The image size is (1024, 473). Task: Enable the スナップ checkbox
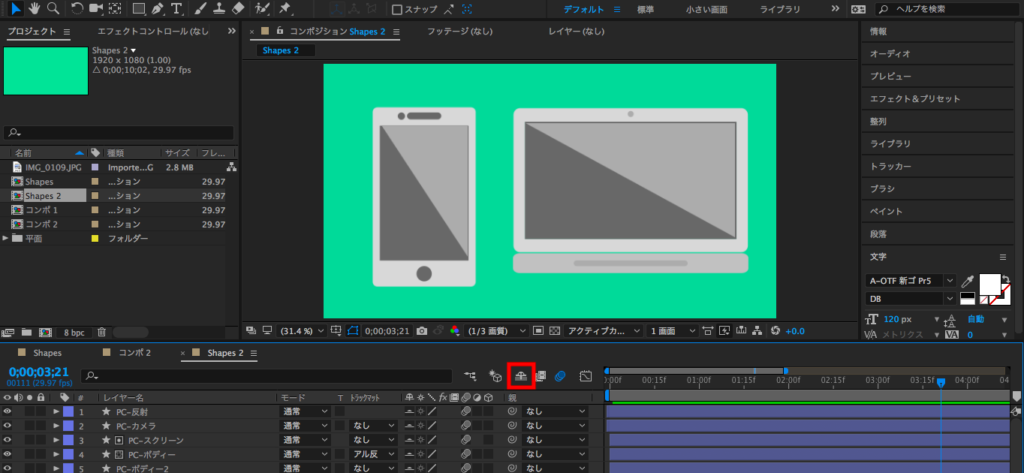(x=397, y=10)
